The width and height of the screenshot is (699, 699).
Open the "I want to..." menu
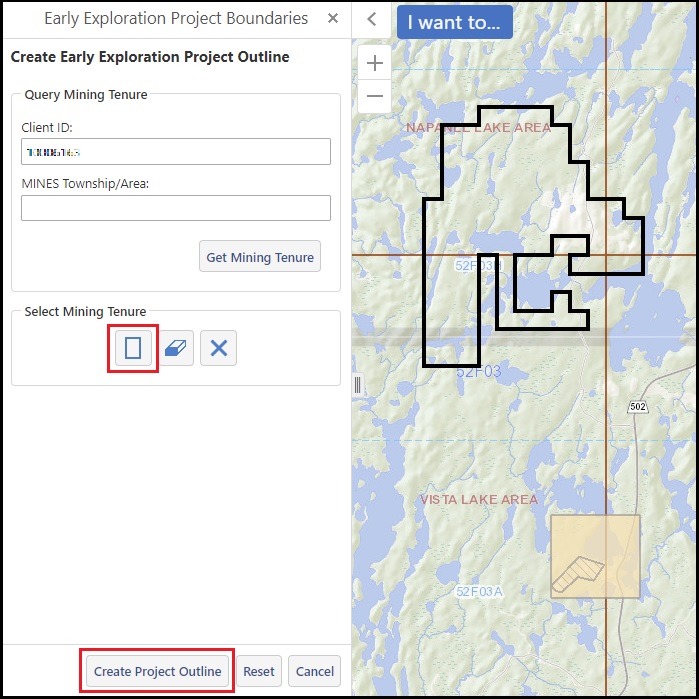pyautogui.click(x=454, y=22)
